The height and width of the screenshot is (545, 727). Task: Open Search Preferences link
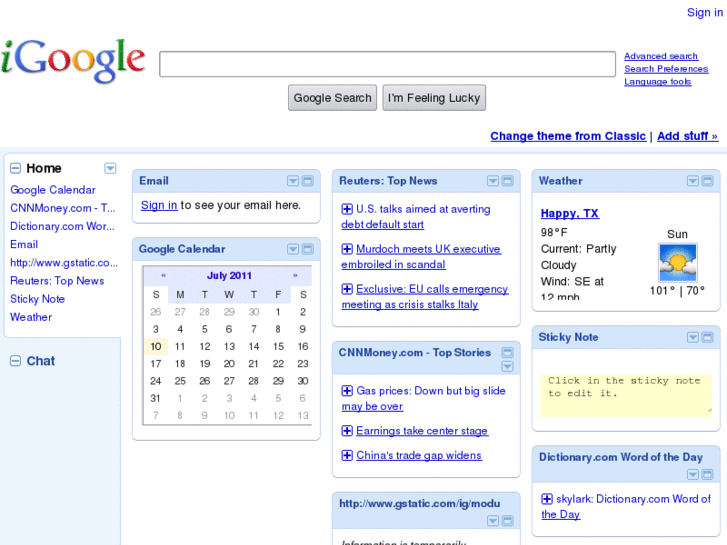click(x=666, y=69)
